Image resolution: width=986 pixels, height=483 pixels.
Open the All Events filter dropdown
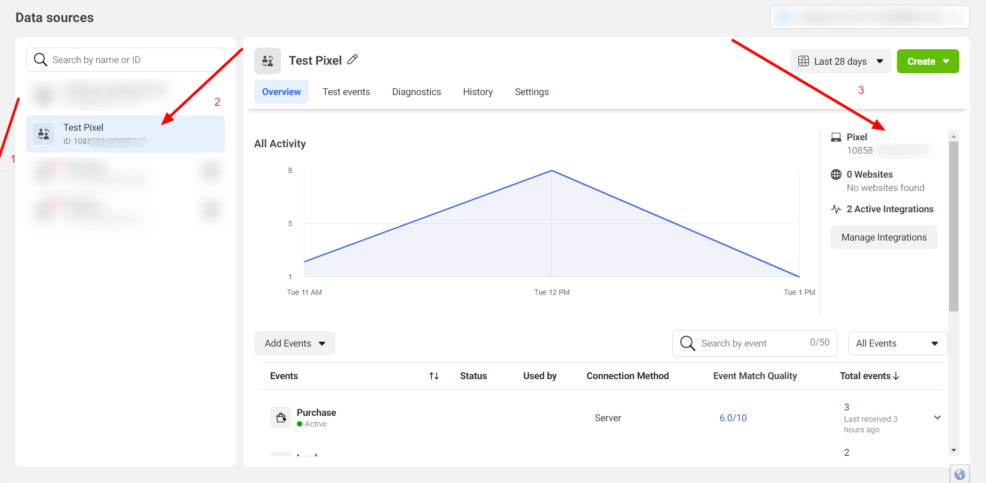[x=897, y=343]
